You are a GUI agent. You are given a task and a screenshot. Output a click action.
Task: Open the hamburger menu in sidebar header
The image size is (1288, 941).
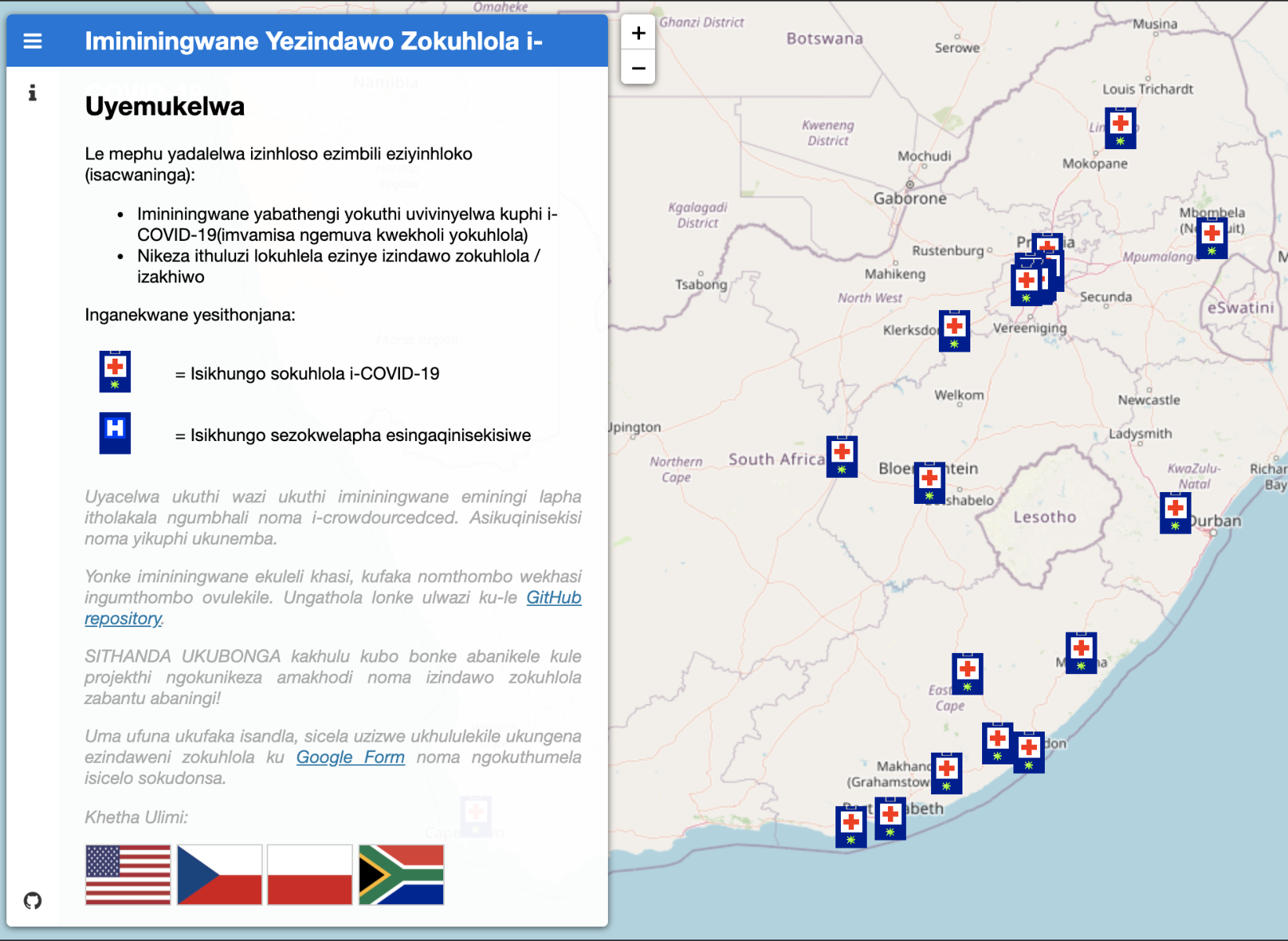coord(32,41)
